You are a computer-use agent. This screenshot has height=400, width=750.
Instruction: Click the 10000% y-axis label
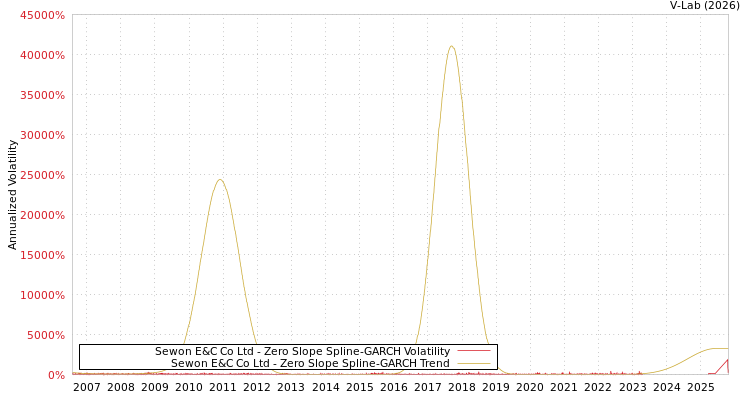pos(42,295)
